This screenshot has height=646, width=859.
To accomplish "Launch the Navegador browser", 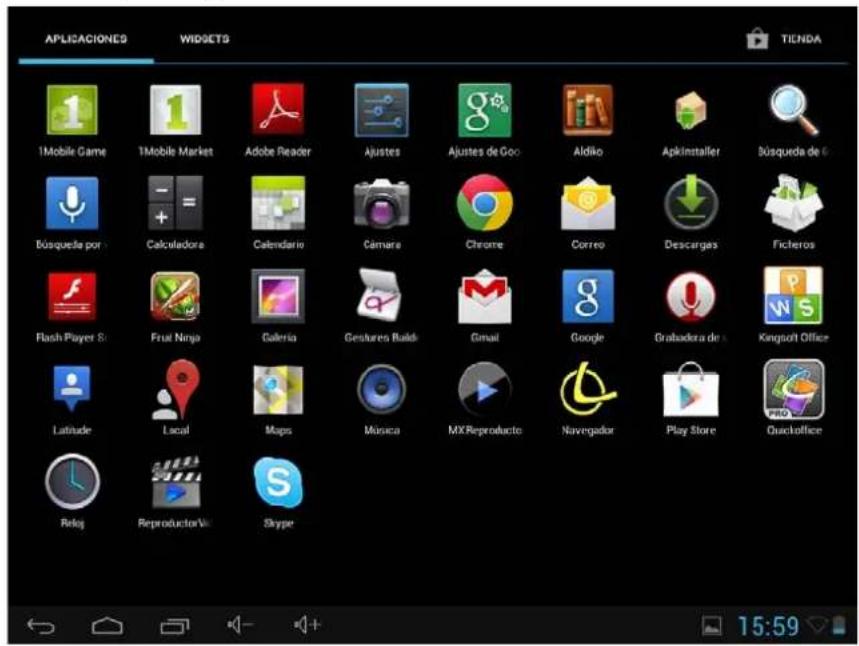I will click(588, 390).
